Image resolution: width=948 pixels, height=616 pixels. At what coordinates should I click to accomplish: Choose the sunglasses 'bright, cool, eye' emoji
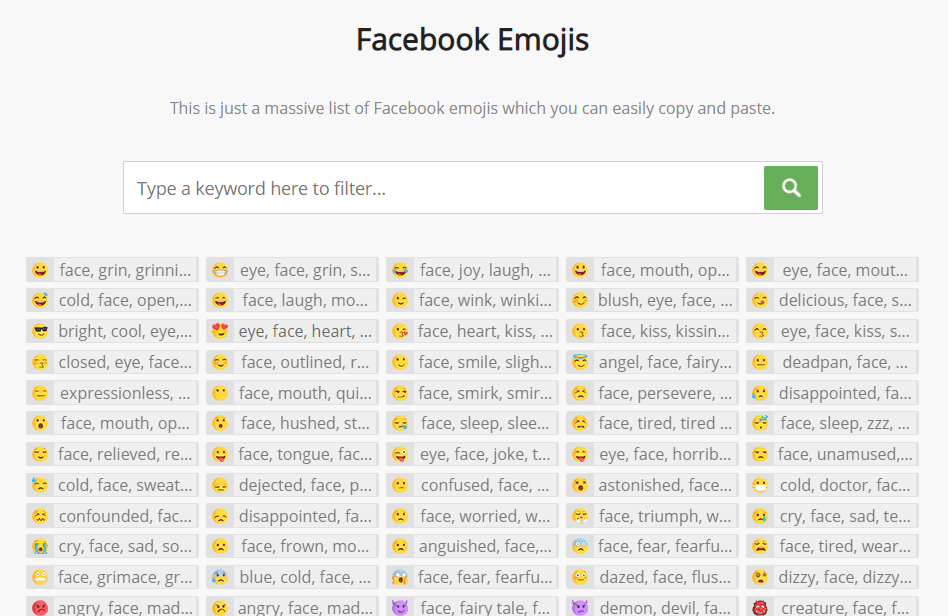[x=112, y=331]
